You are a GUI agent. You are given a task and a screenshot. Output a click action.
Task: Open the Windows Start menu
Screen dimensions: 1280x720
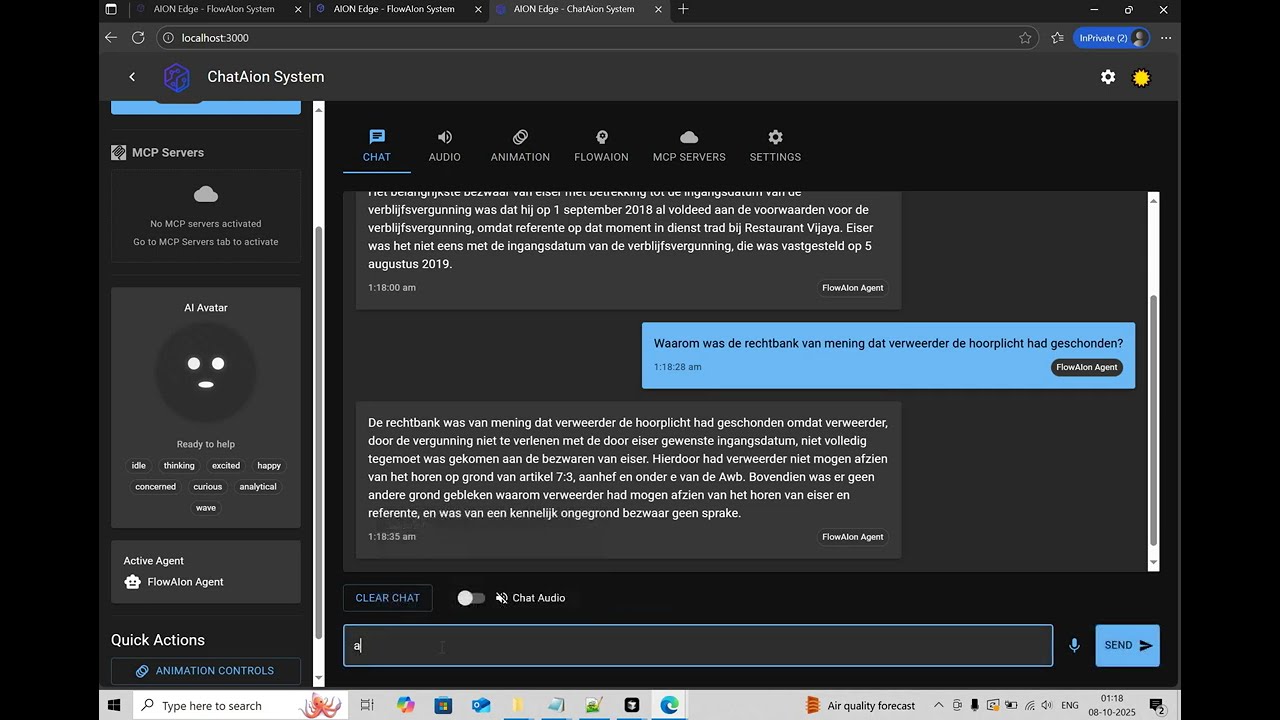click(114, 706)
